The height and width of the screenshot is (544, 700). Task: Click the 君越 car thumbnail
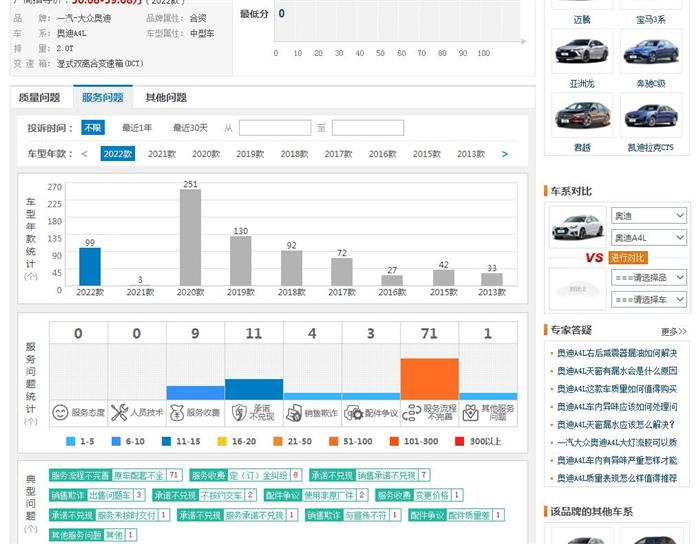(582, 115)
